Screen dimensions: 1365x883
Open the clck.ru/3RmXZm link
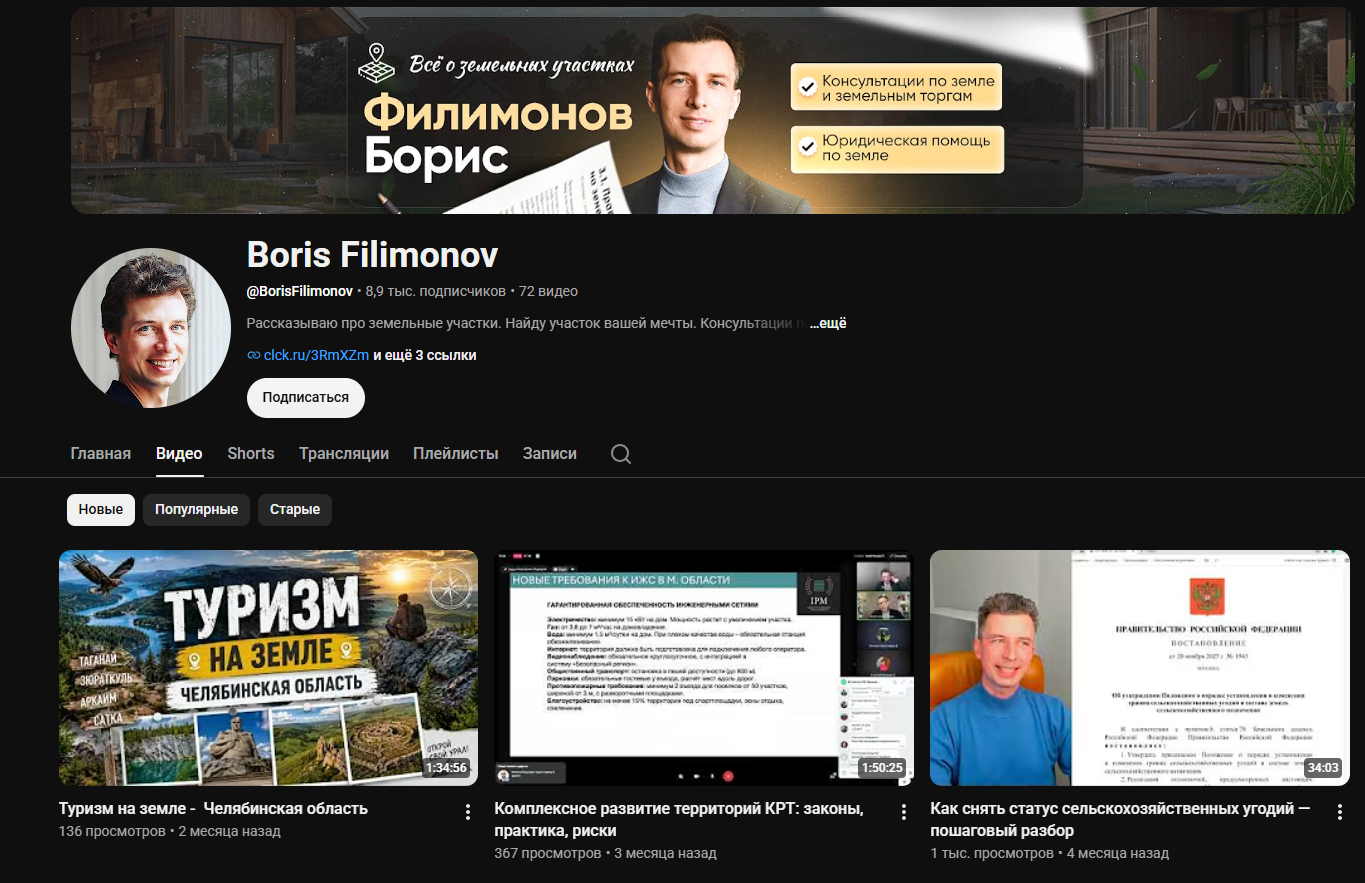tap(316, 355)
